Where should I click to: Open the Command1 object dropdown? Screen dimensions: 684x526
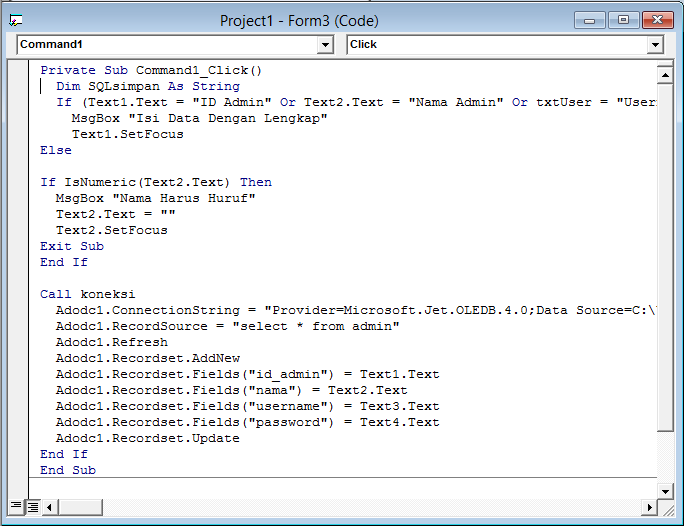[x=325, y=44]
